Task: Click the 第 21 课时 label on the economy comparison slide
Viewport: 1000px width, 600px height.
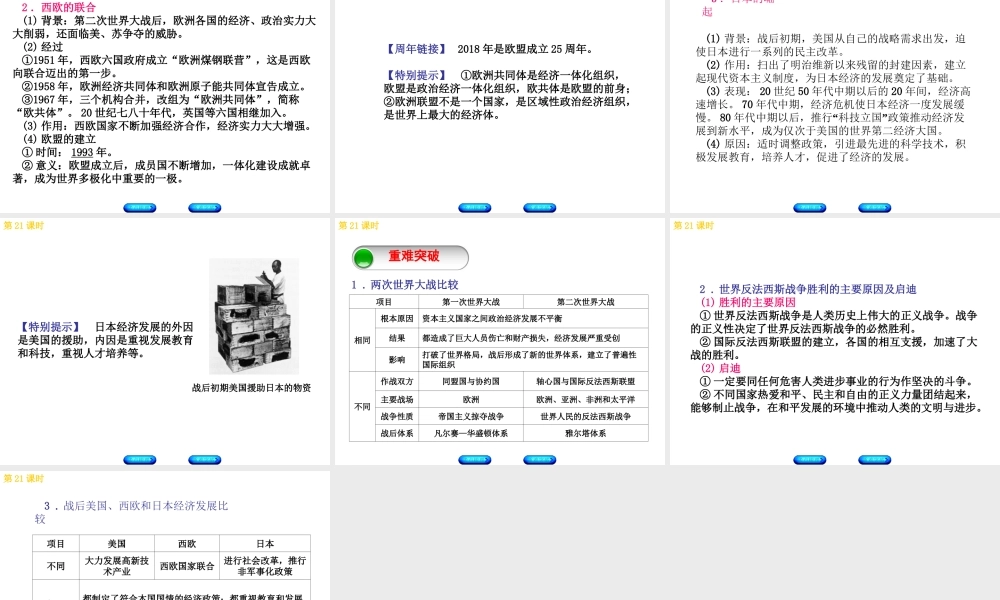Action: (24, 479)
